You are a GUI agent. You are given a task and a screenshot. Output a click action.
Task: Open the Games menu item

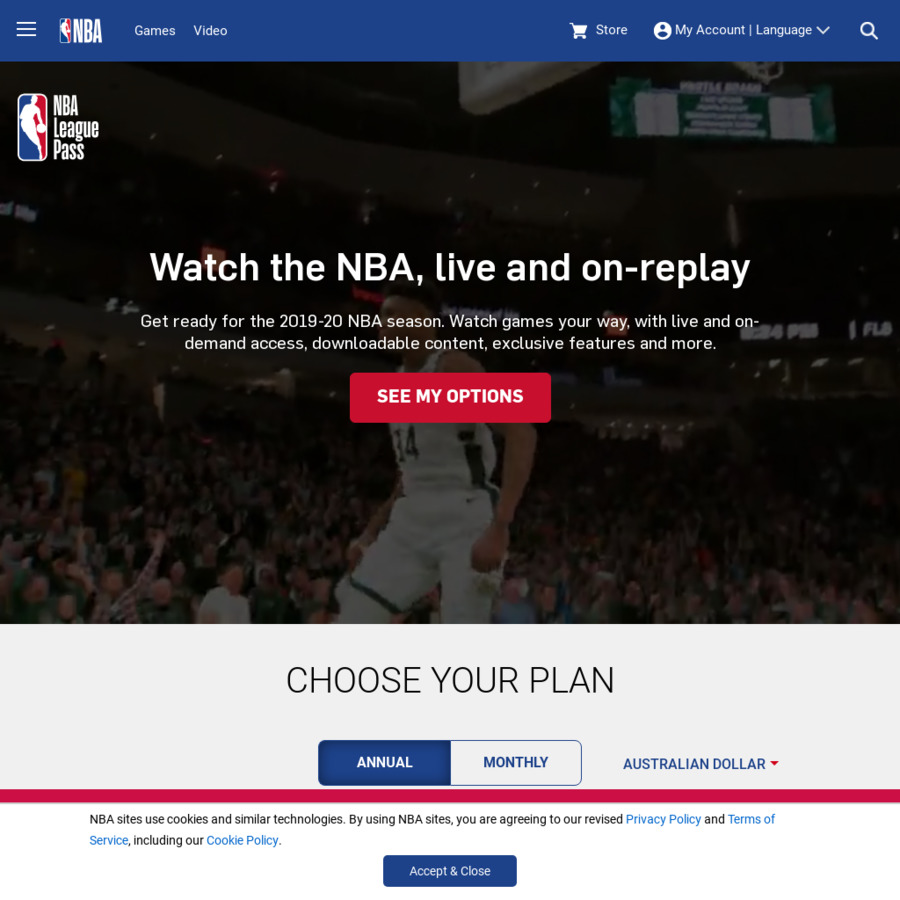click(x=155, y=30)
